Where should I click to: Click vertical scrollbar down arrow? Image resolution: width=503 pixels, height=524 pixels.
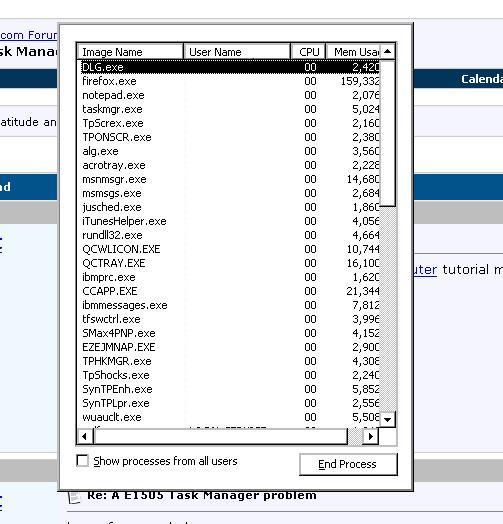click(x=387, y=419)
